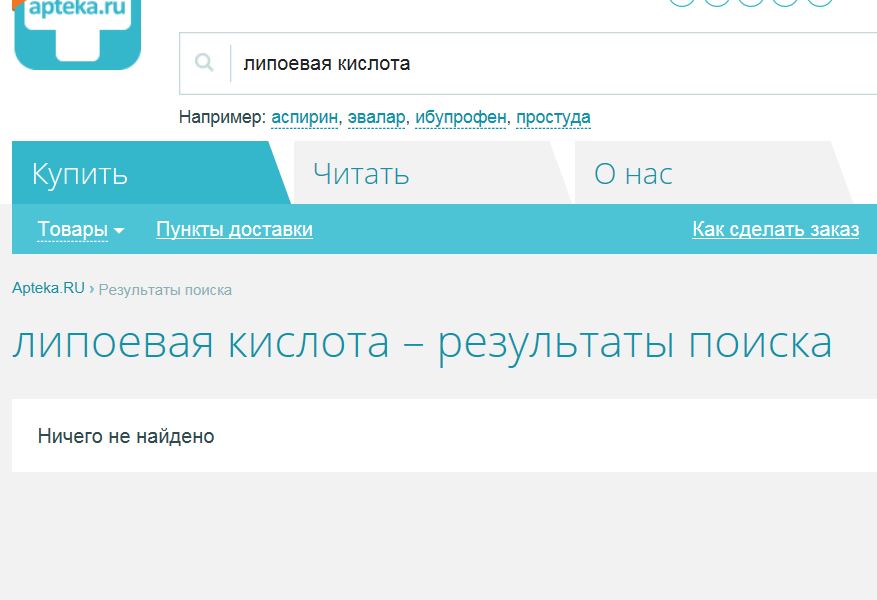Click the 'простуда' suggestion link
Viewport: 877px width, 600px height.
(x=553, y=118)
